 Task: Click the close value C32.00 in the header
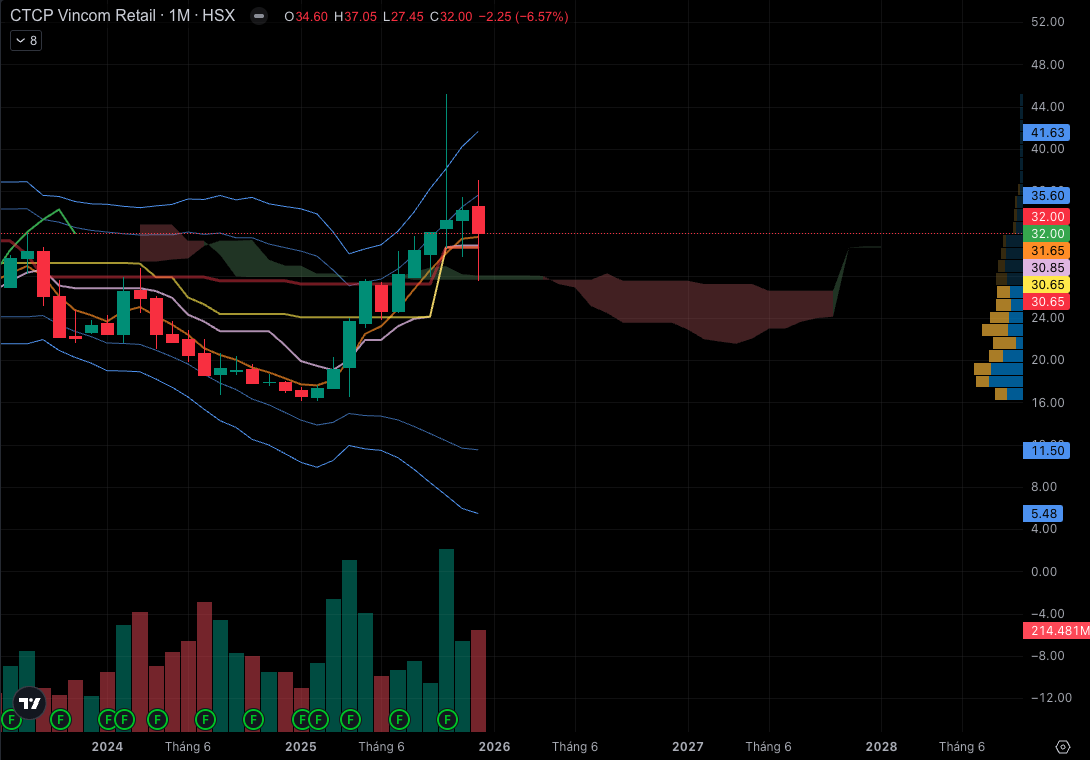(451, 17)
